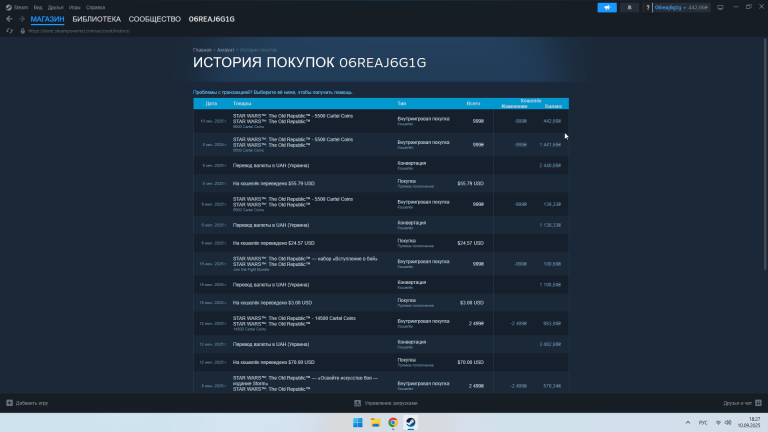Open the «Вступление в бой» bundle purchase row
768x432 pixels.
point(381,264)
